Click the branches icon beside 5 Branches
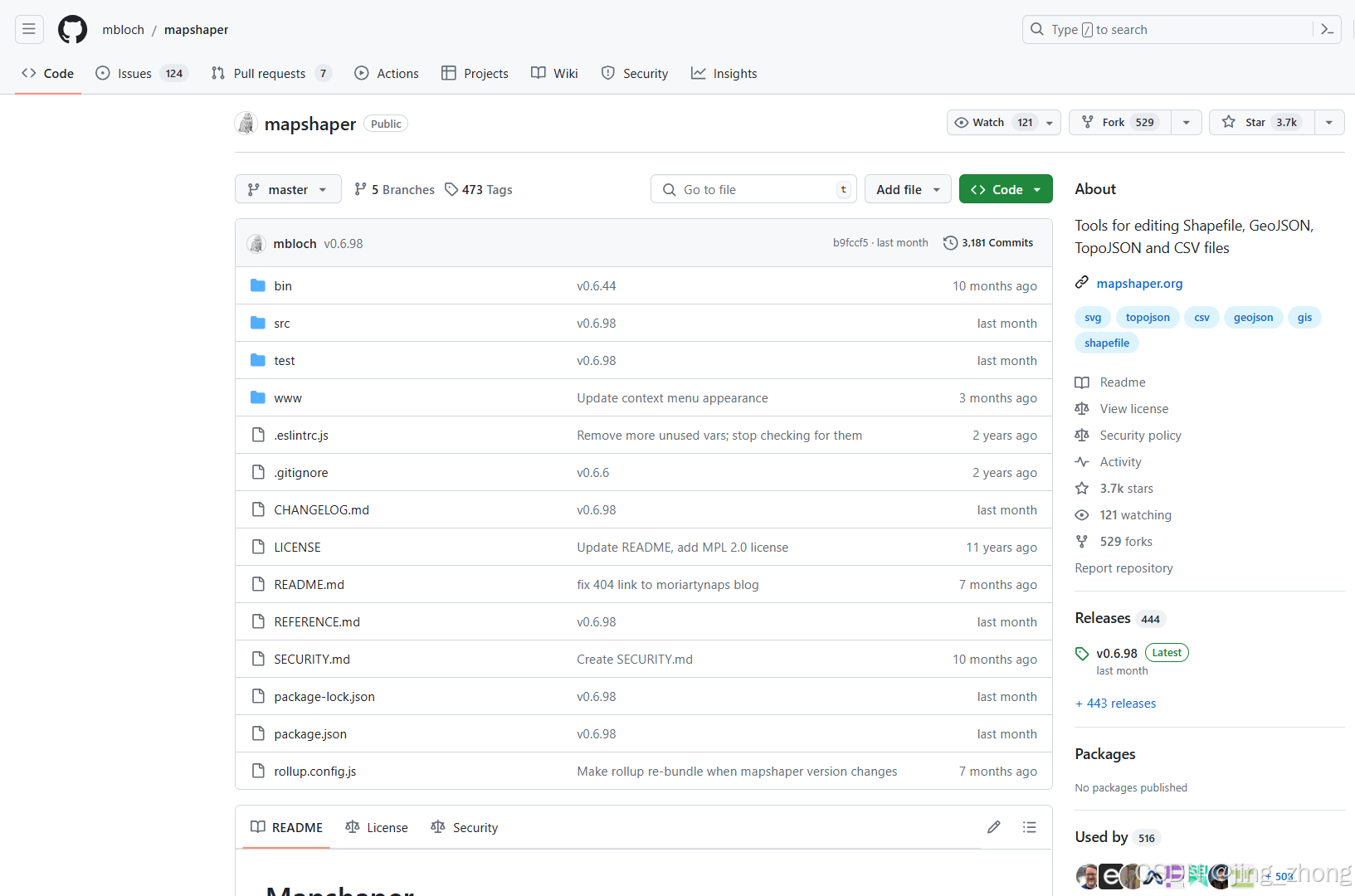 point(360,189)
